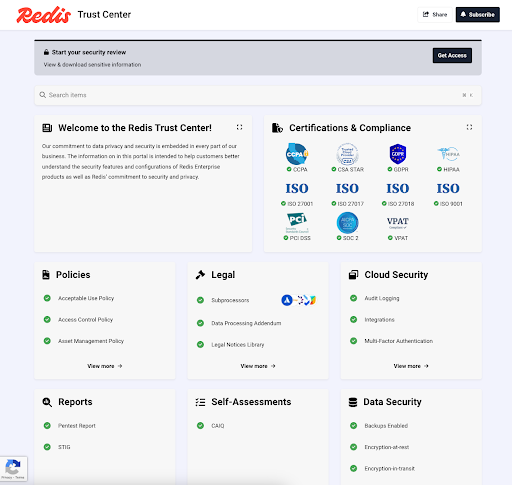512x485 pixels.
Task: Click the Subscribe button
Action: click(478, 15)
